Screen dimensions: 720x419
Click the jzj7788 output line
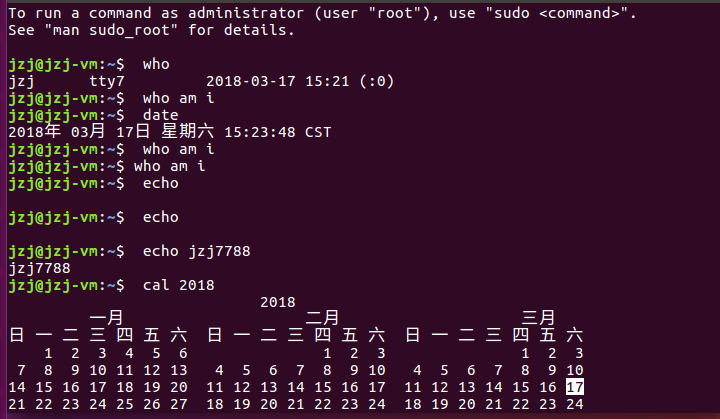pyautogui.click(x=38, y=268)
